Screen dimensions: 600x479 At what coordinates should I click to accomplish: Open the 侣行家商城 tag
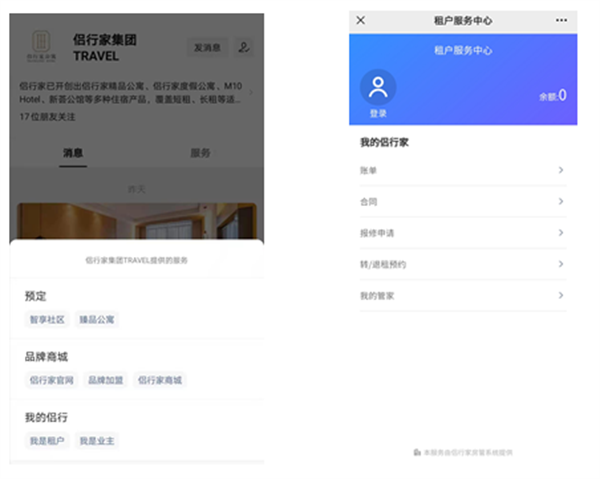pos(160,380)
